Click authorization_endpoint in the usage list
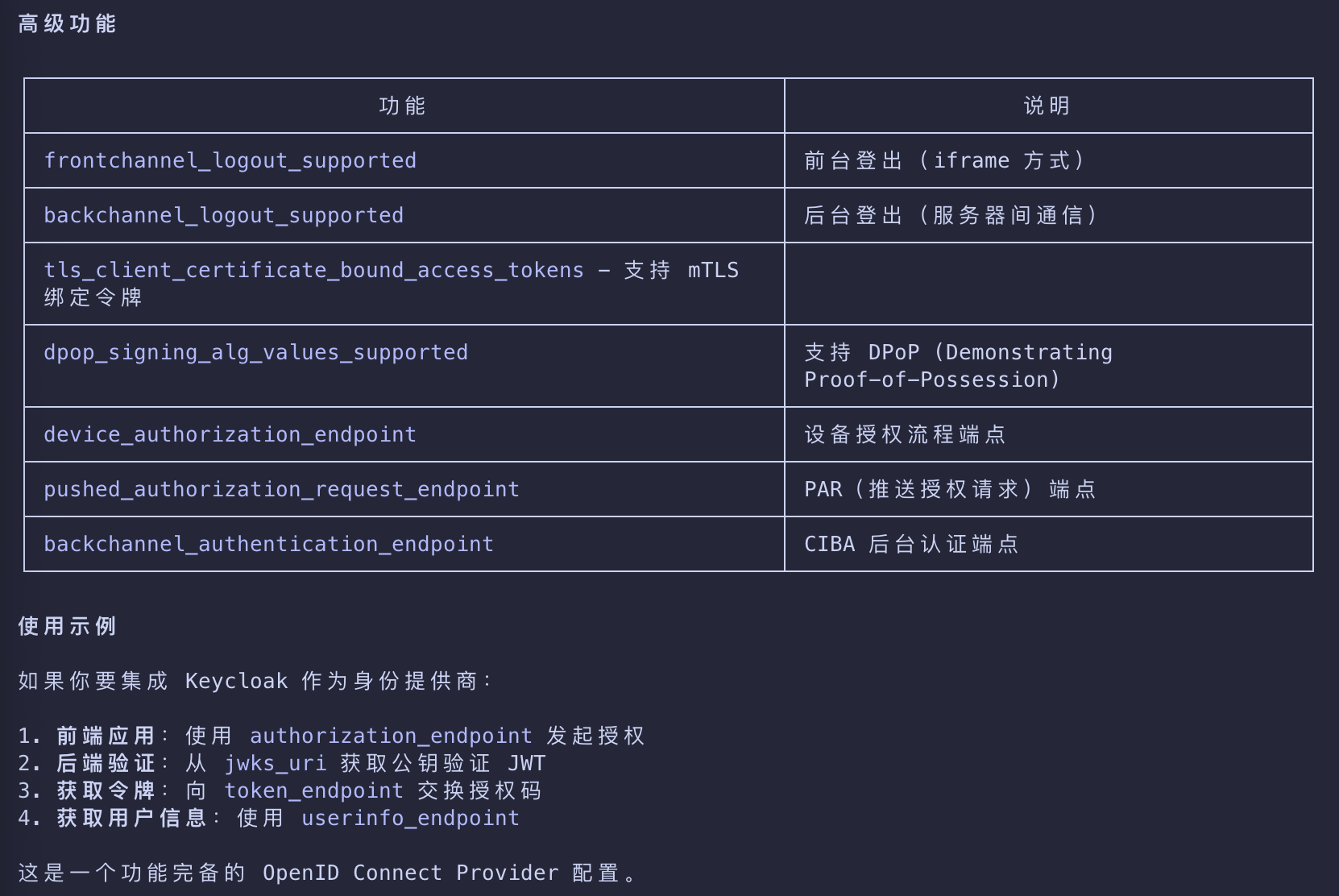 (391, 736)
